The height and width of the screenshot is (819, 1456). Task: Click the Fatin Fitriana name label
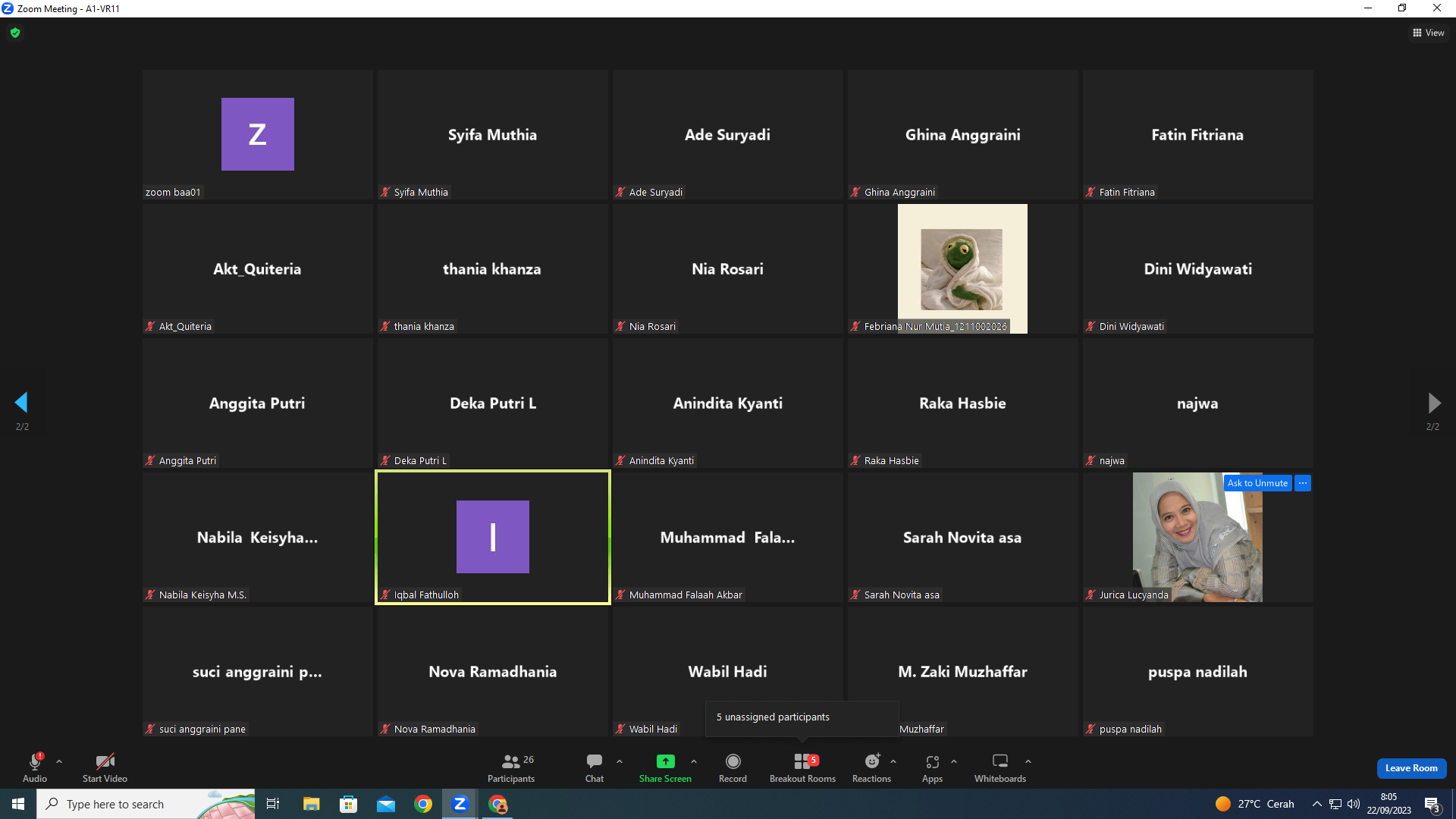pos(1127,193)
